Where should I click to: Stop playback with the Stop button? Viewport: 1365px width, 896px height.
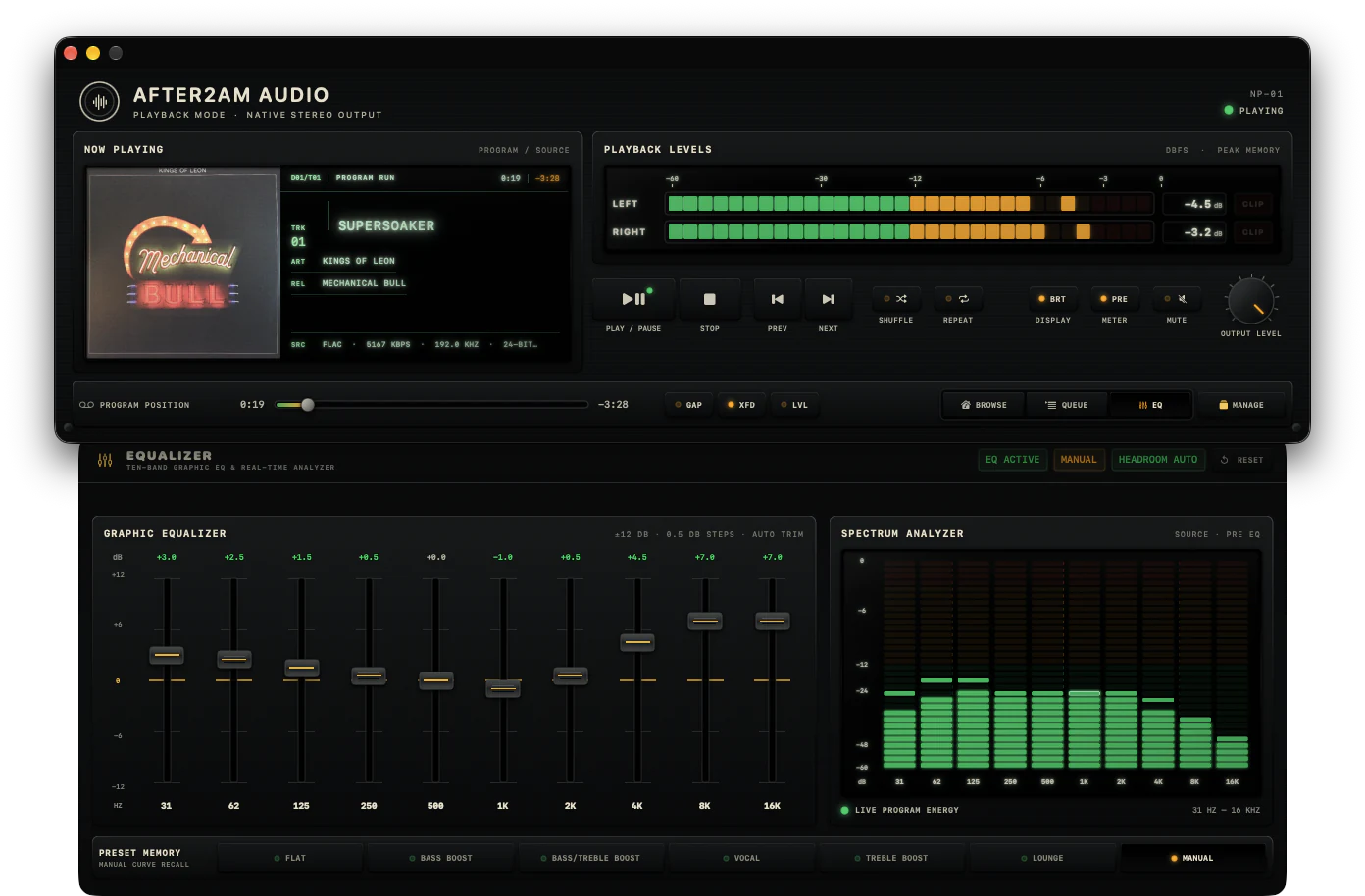click(710, 299)
